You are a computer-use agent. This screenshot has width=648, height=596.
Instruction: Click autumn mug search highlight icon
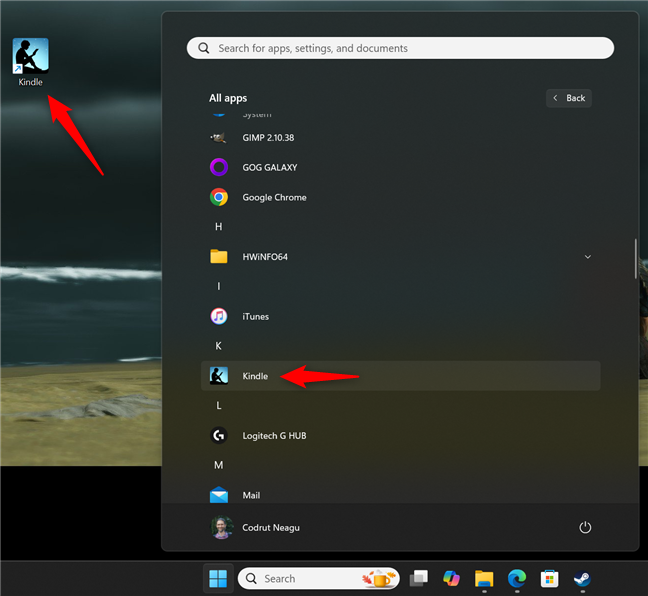click(x=379, y=579)
